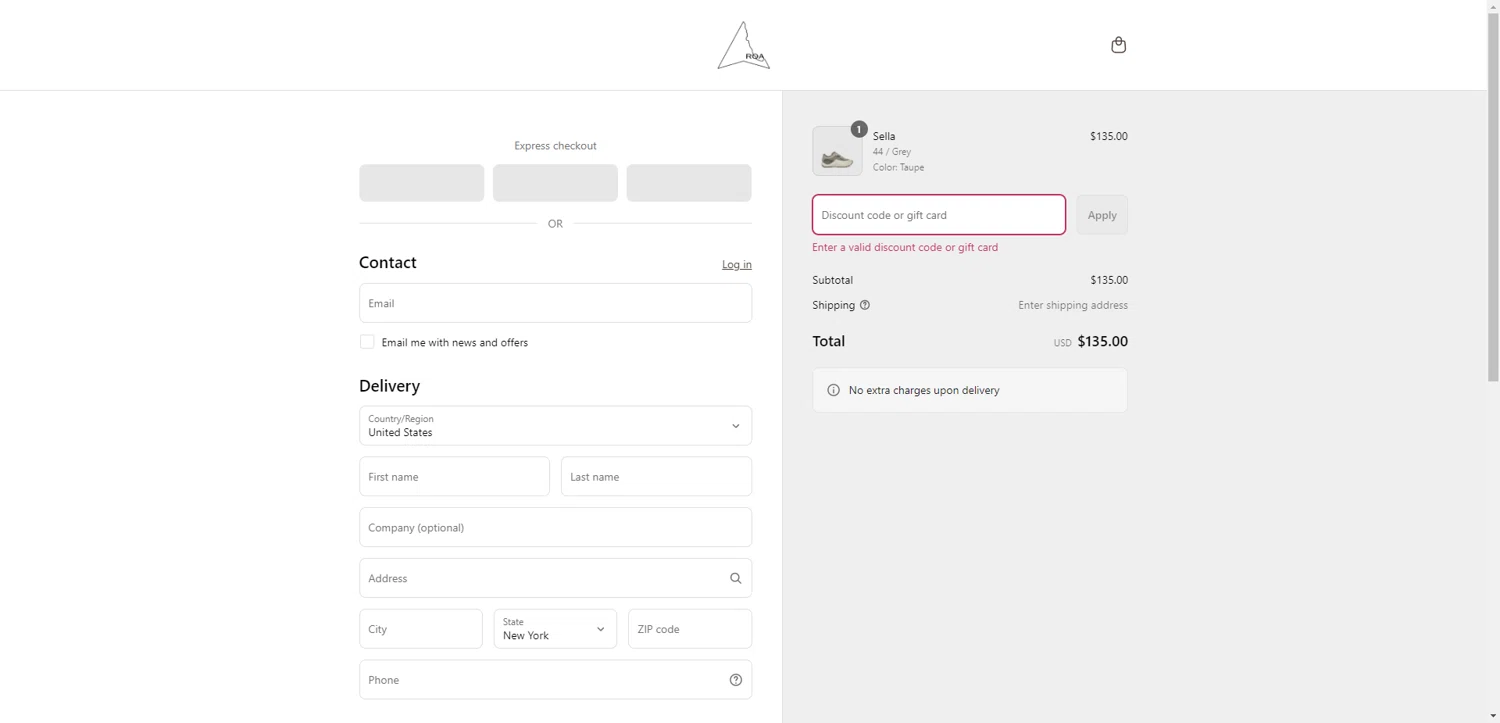
Task: Click the Sella shoe product thumbnail
Action: coord(837,151)
